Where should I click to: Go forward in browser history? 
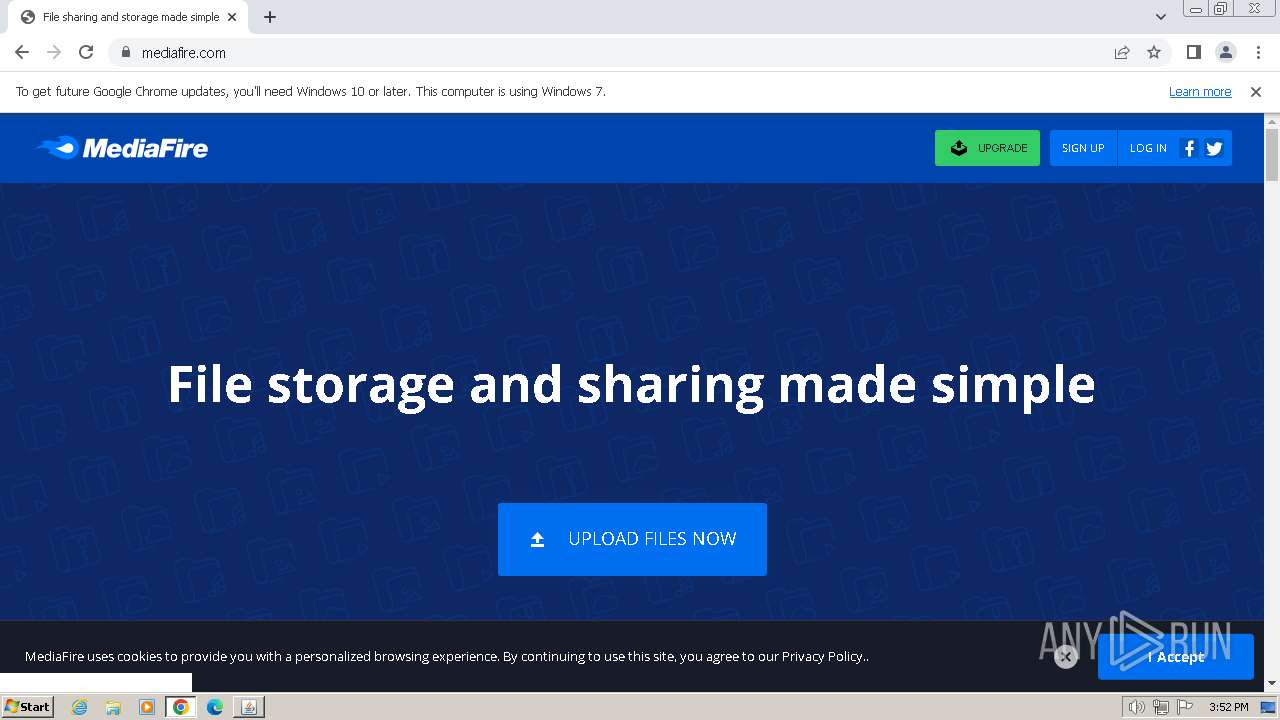click(54, 53)
